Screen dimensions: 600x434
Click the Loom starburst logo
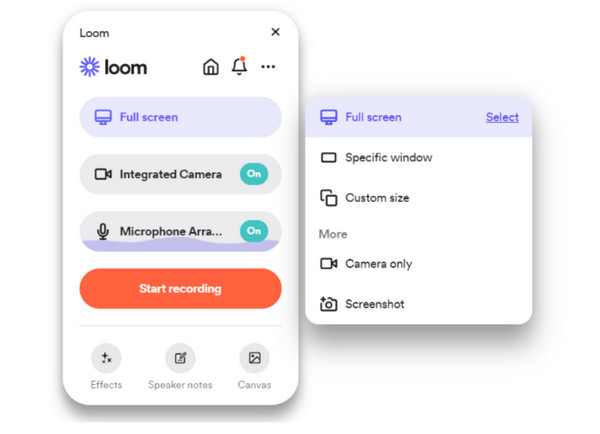click(x=90, y=67)
